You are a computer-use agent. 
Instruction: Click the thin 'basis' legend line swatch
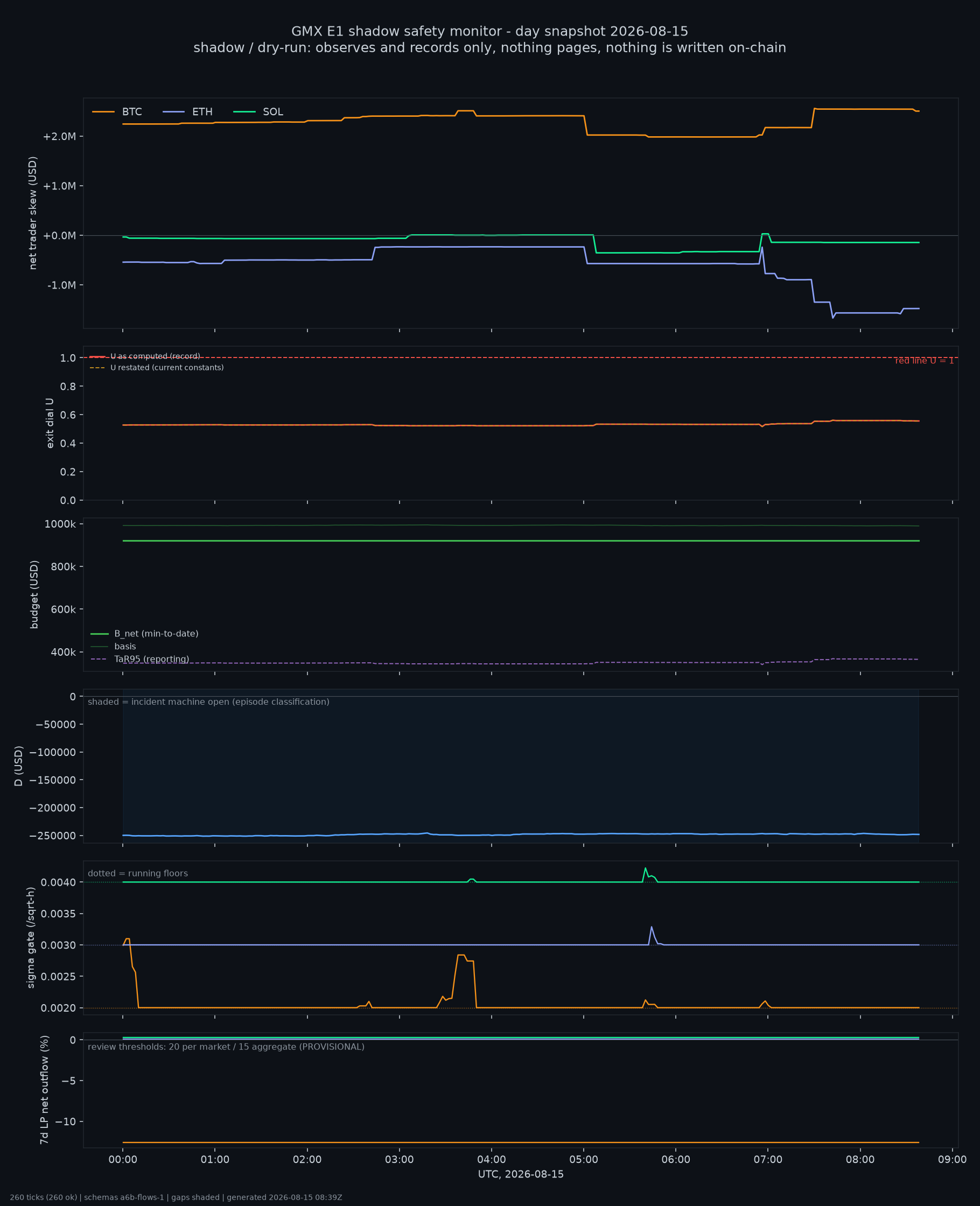(100, 646)
